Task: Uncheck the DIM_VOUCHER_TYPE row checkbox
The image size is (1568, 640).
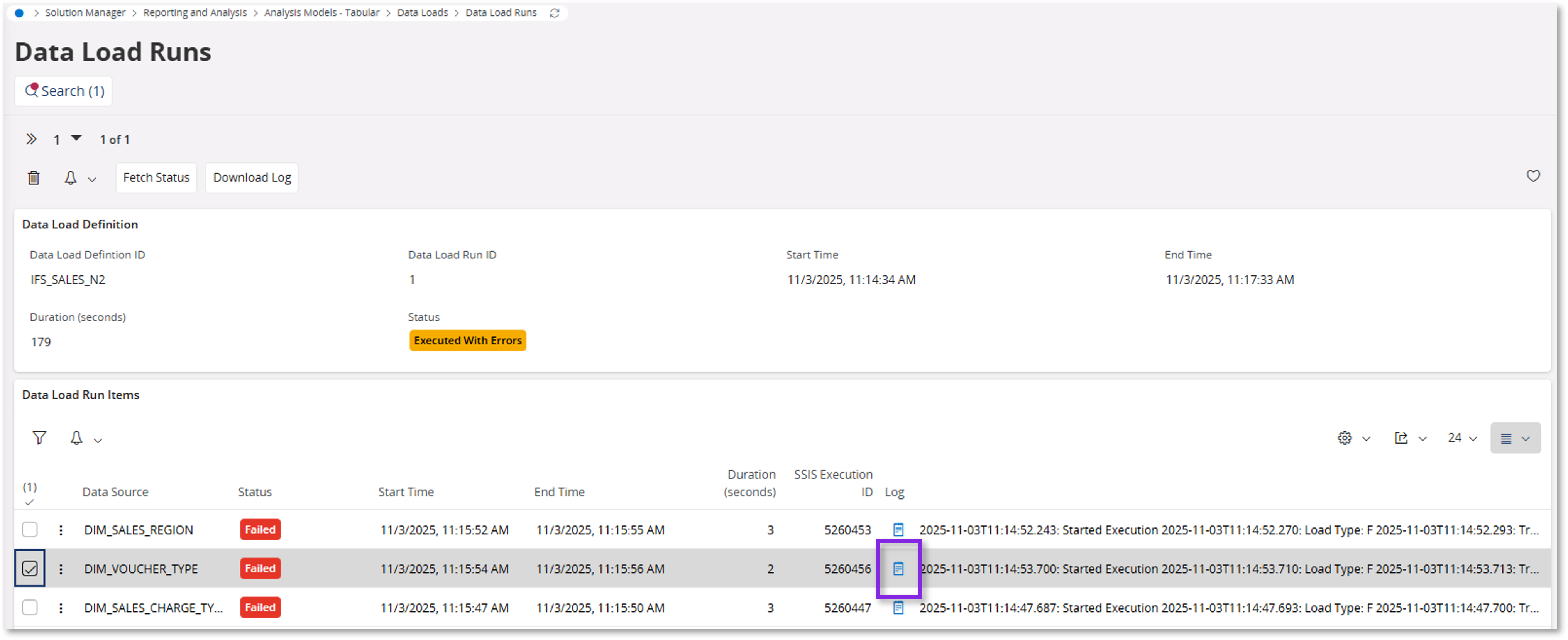Action: point(30,569)
